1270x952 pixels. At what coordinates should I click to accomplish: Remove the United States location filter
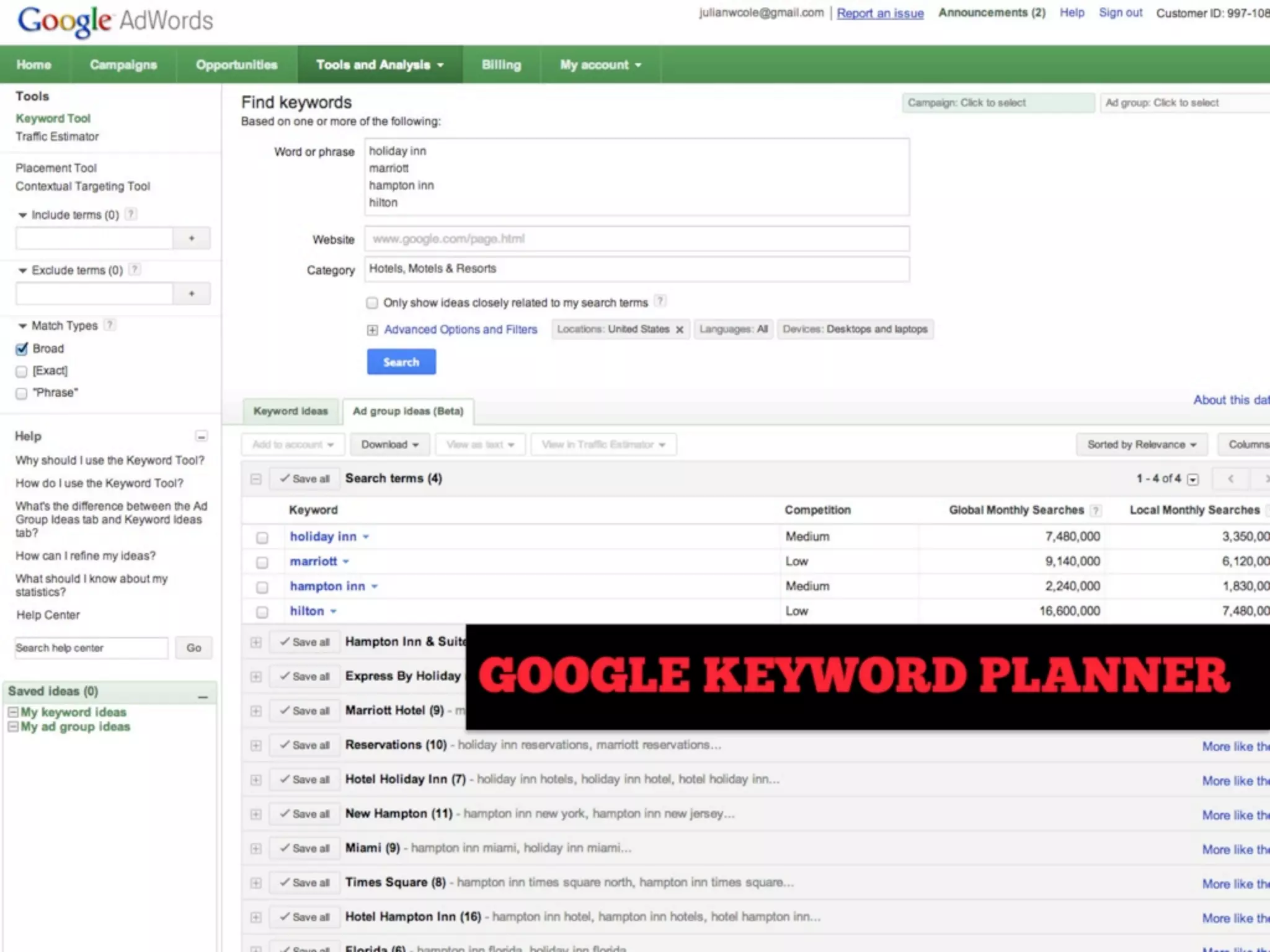point(680,330)
